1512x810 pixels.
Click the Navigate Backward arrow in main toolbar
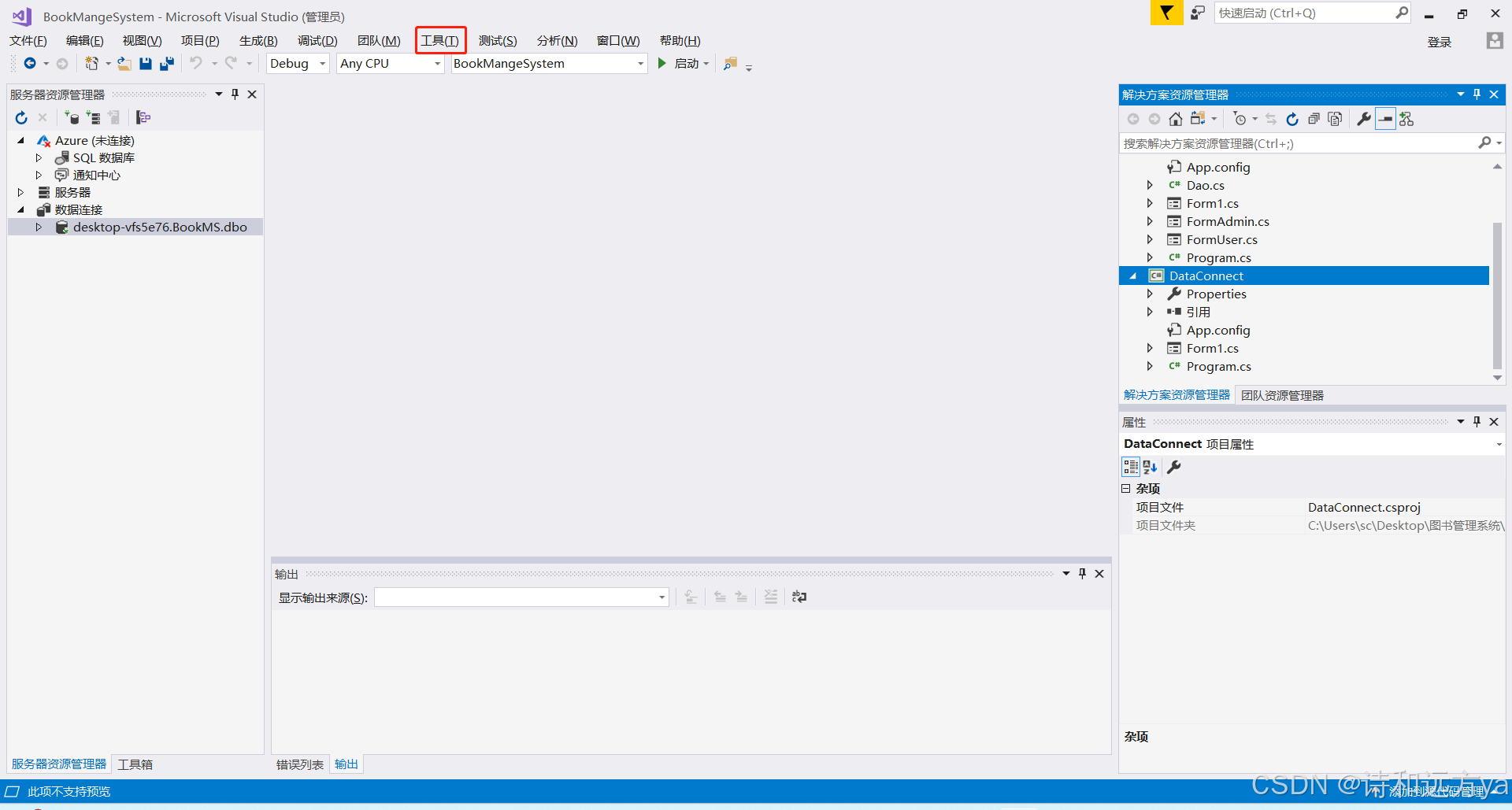click(x=30, y=64)
